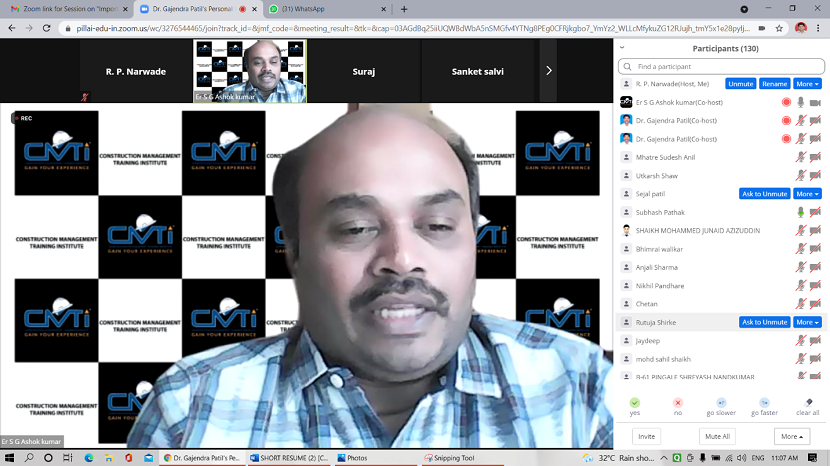Select Er S G Ashok kumar video thumbnail
Viewport: 830px width, 466px height.
click(250, 71)
